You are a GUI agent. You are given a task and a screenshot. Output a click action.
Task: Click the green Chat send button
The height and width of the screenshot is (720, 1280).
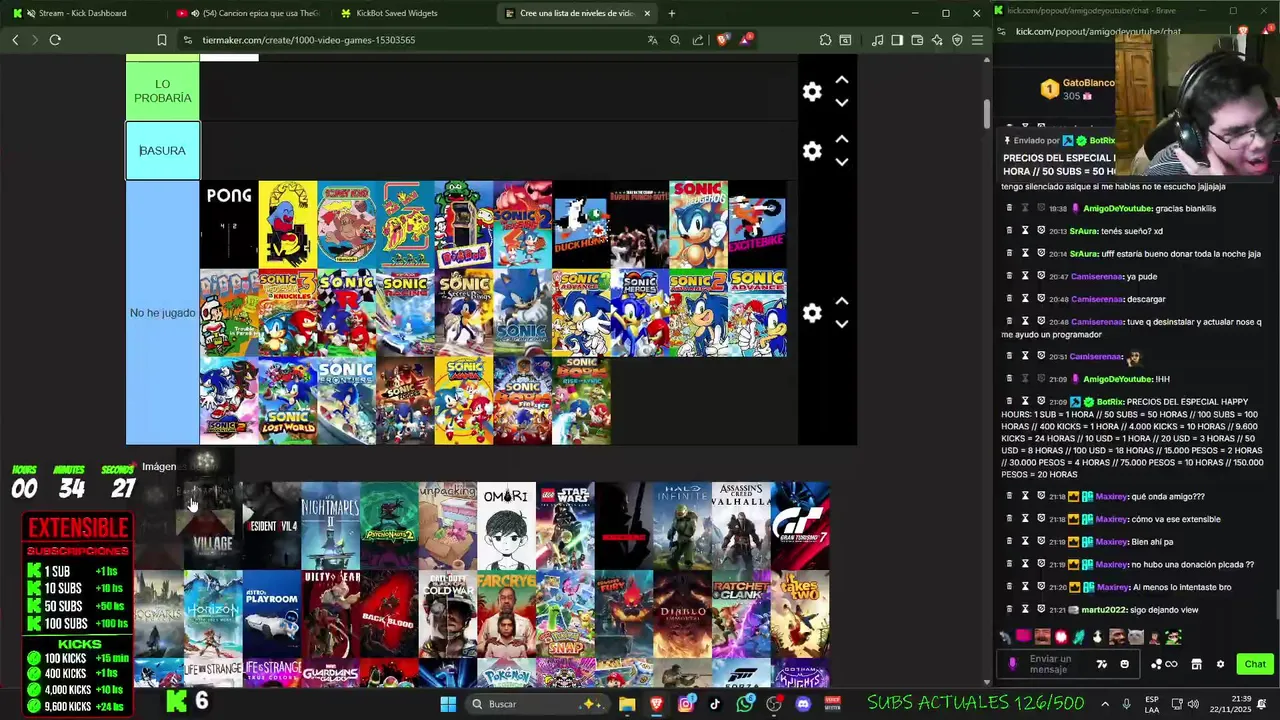[1254, 664]
